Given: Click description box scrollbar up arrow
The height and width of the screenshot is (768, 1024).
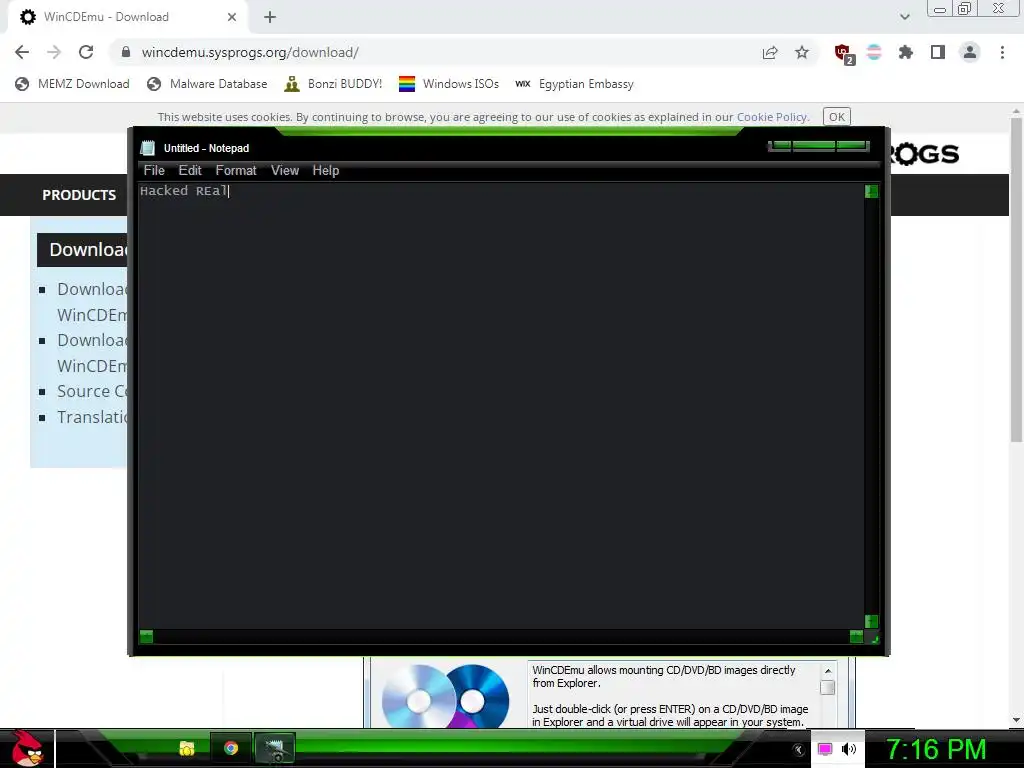Looking at the screenshot, I should pyautogui.click(x=827, y=671).
